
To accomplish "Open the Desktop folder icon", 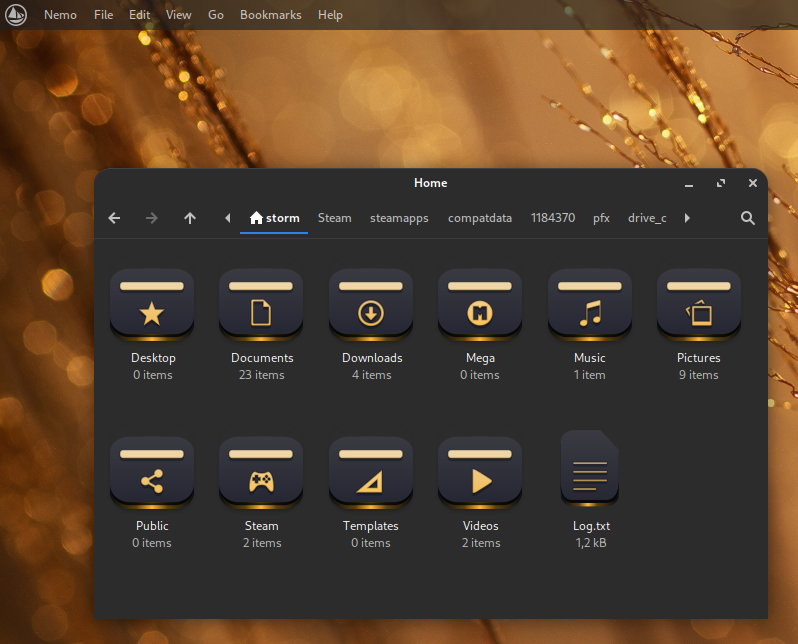I will coord(152,305).
